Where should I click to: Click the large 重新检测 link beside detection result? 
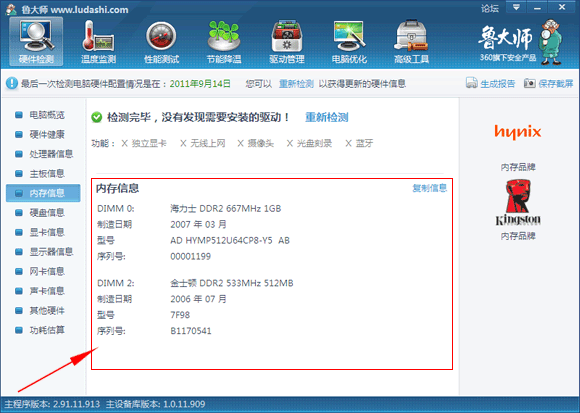coord(327,118)
